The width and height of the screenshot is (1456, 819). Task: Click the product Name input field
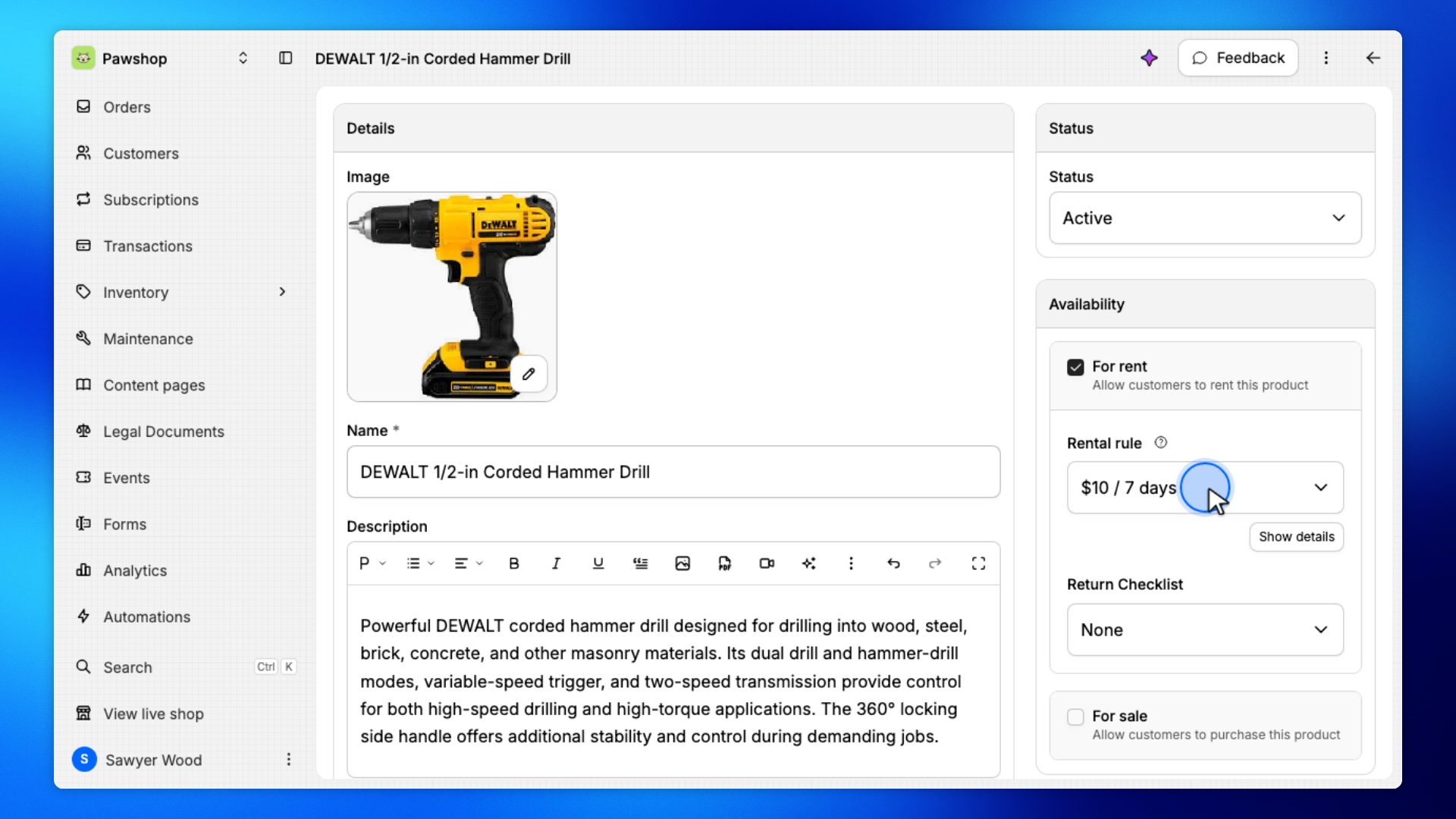(x=673, y=472)
